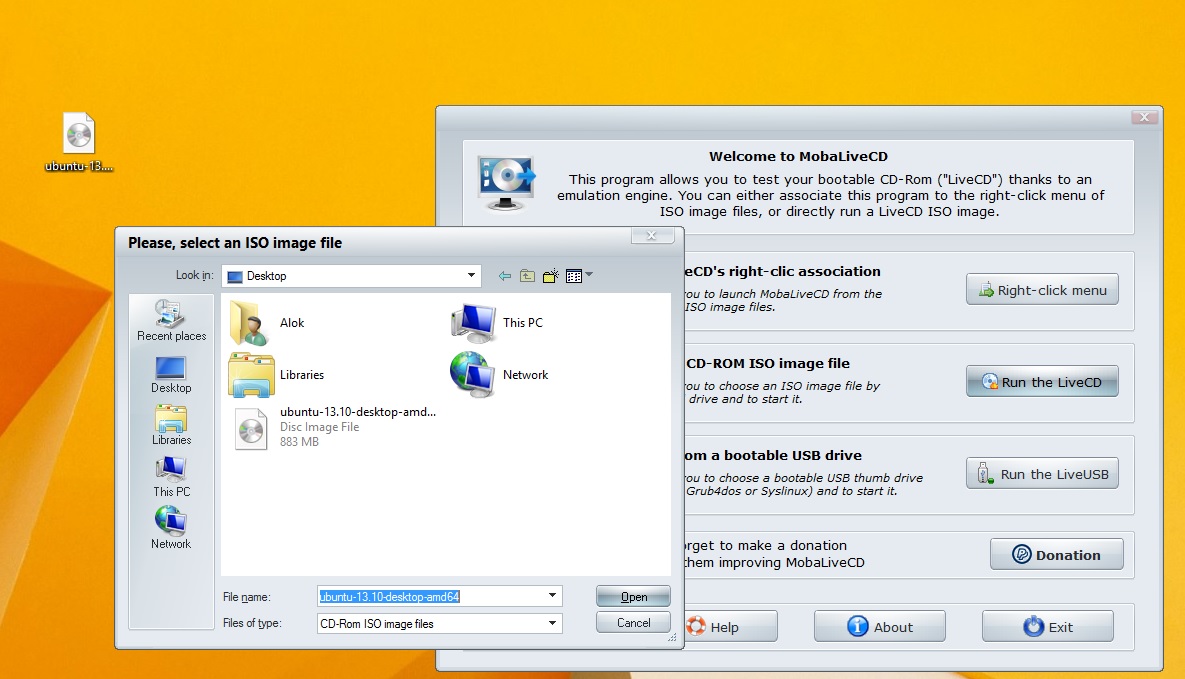Create a new folder in Desktop
Screen dimensions: 1185x679
coord(550,276)
